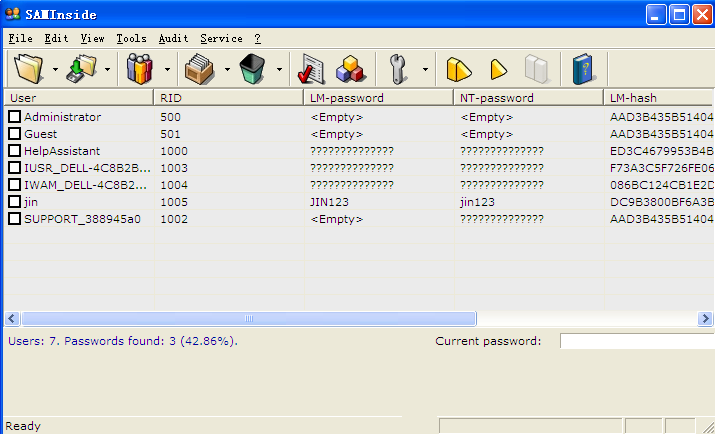
Task: Click the export users folder-with-disk icon
Action: pyautogui.click(x=82, y=69)
